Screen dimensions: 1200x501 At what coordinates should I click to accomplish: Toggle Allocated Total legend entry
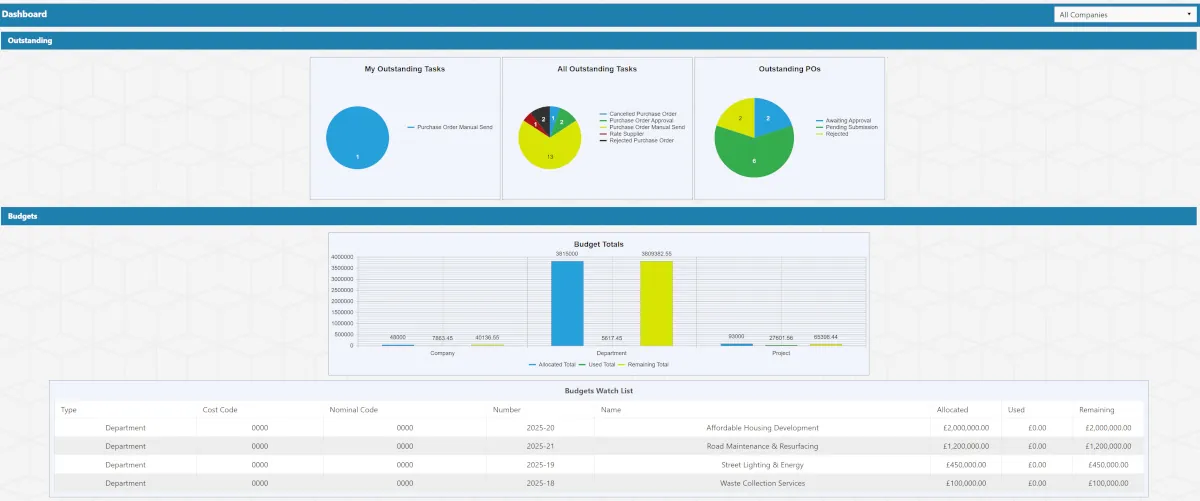[552, 365]
